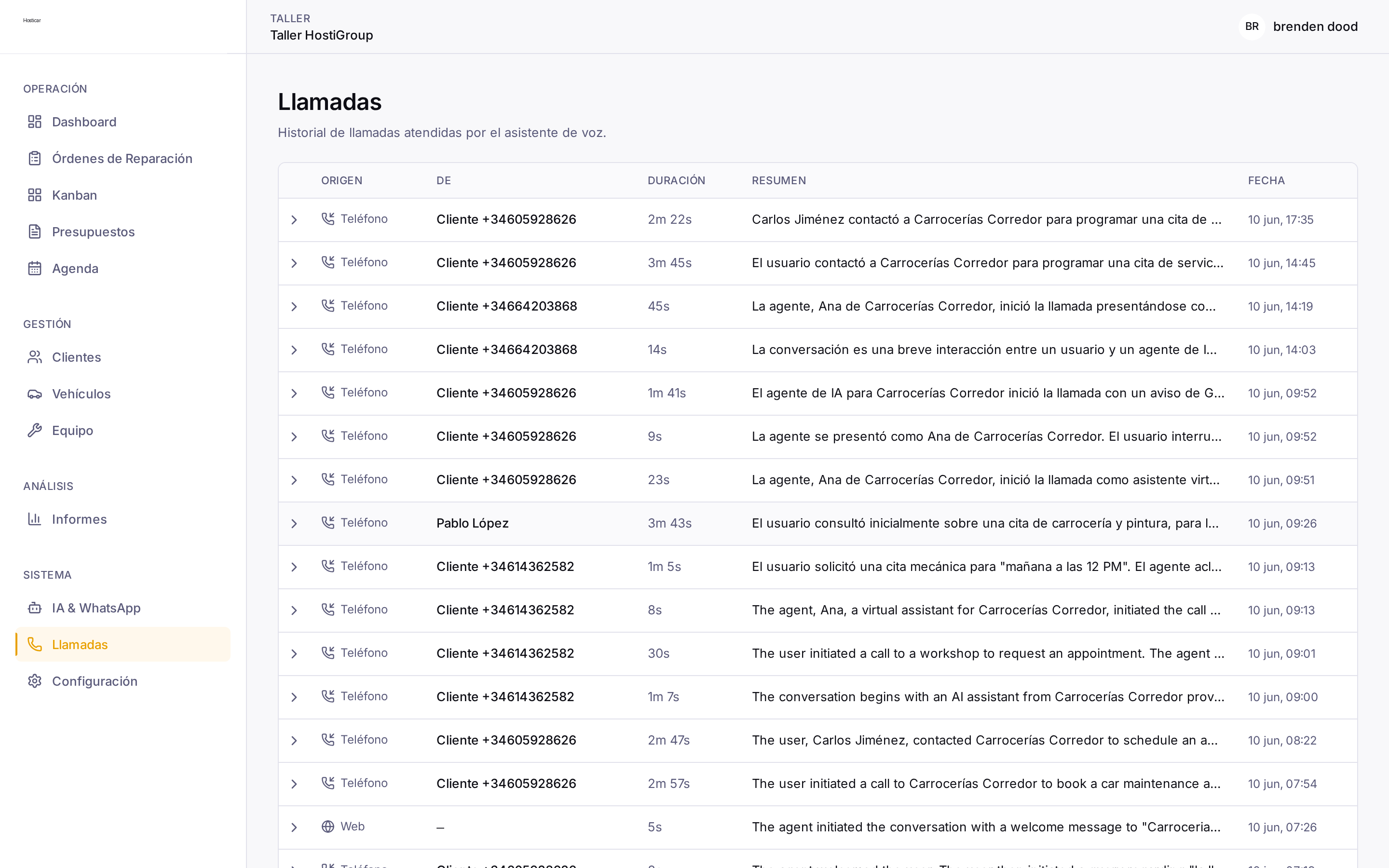Click the Informes bar chart icon
The image size is (1389, 868).
34,519
